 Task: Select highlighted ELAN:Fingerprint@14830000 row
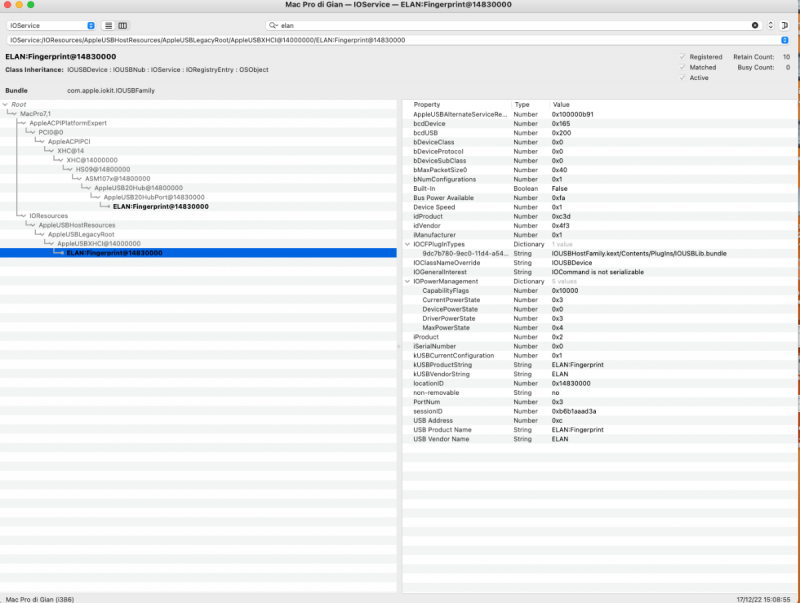[x=198, y=253]
